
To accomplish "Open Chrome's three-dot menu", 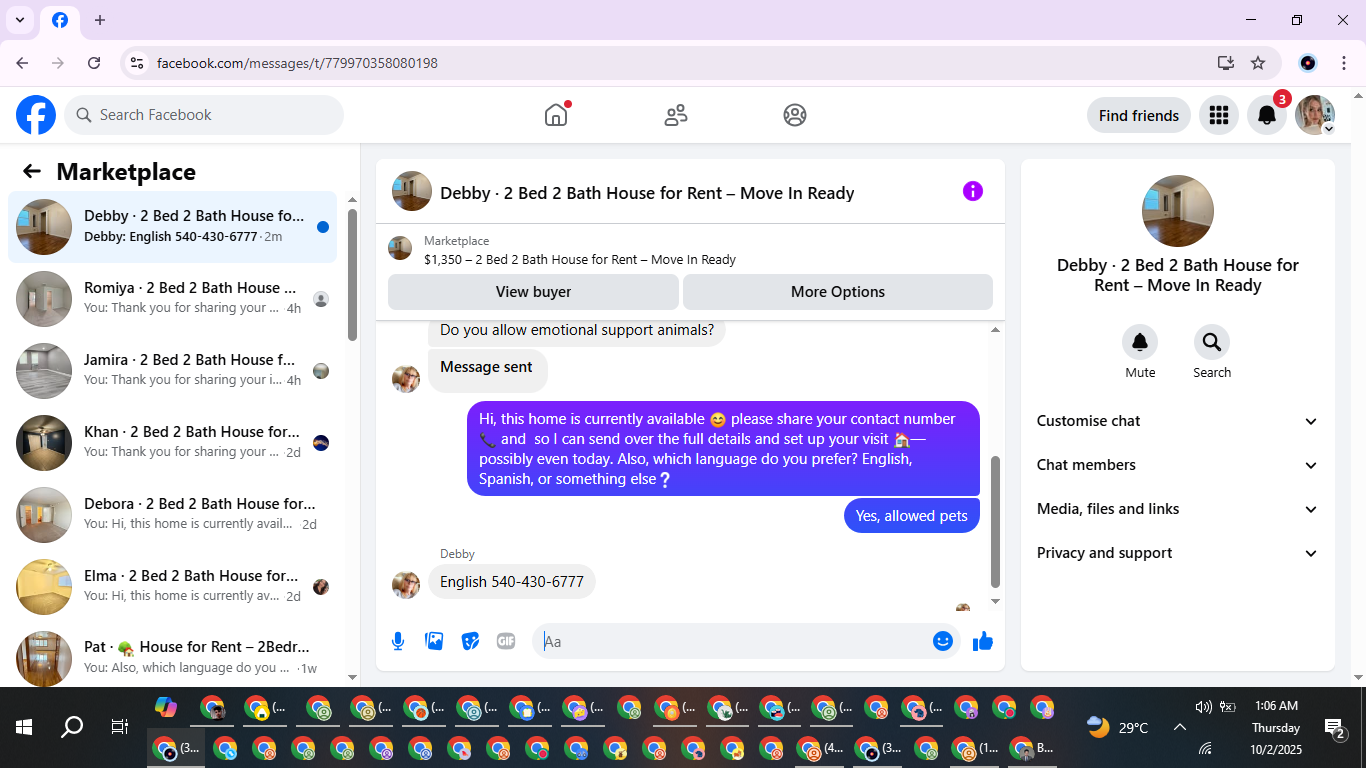I will [1344, 63].
